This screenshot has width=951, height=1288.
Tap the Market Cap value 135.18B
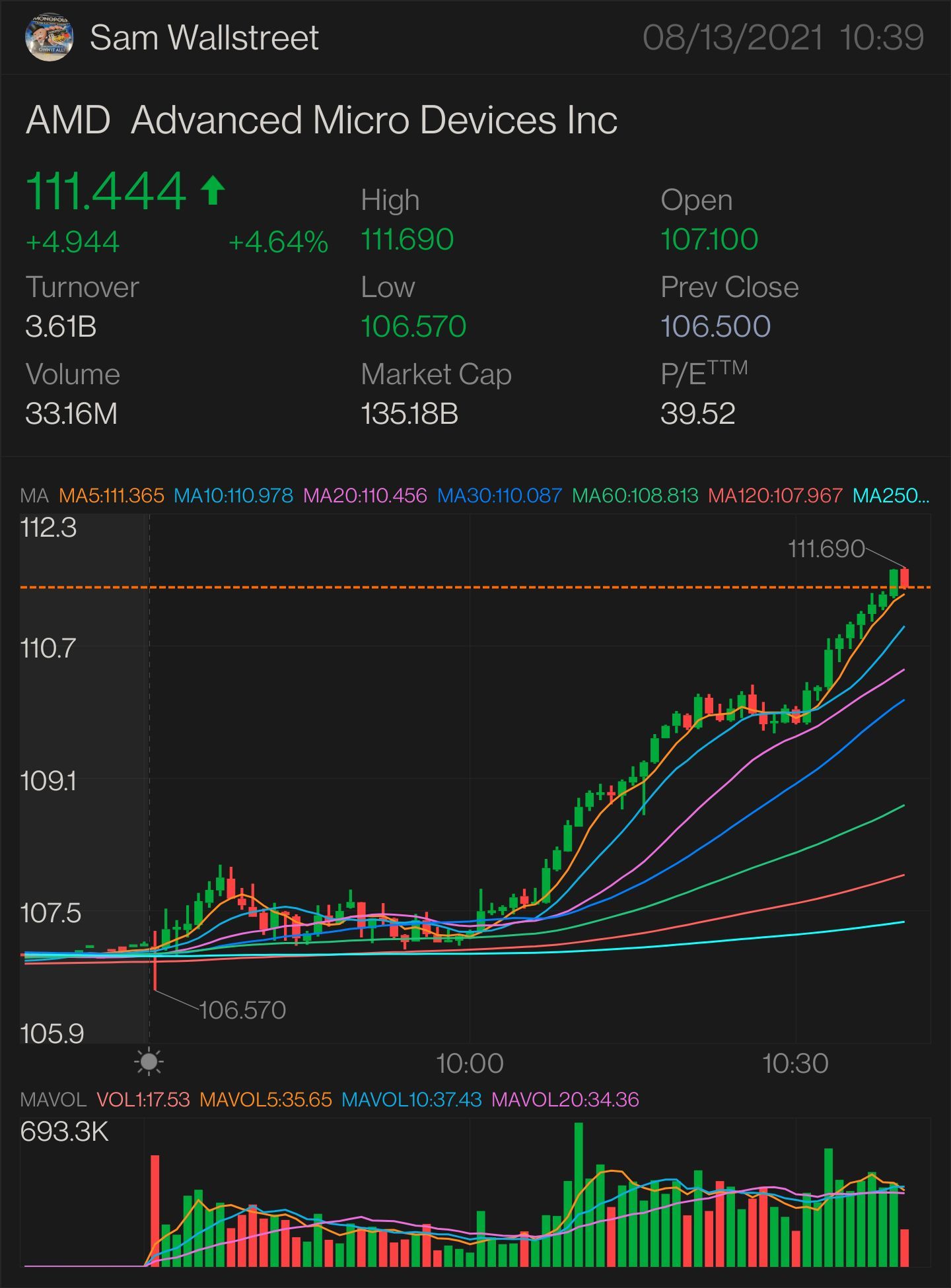click(409, 414)
